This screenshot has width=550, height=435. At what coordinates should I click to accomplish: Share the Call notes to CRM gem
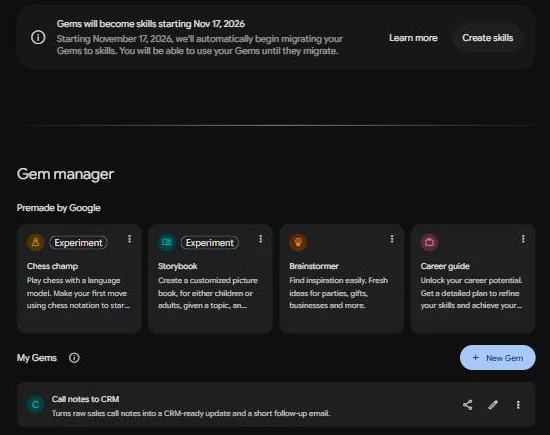pyautogui.click(x=468, y=405)
